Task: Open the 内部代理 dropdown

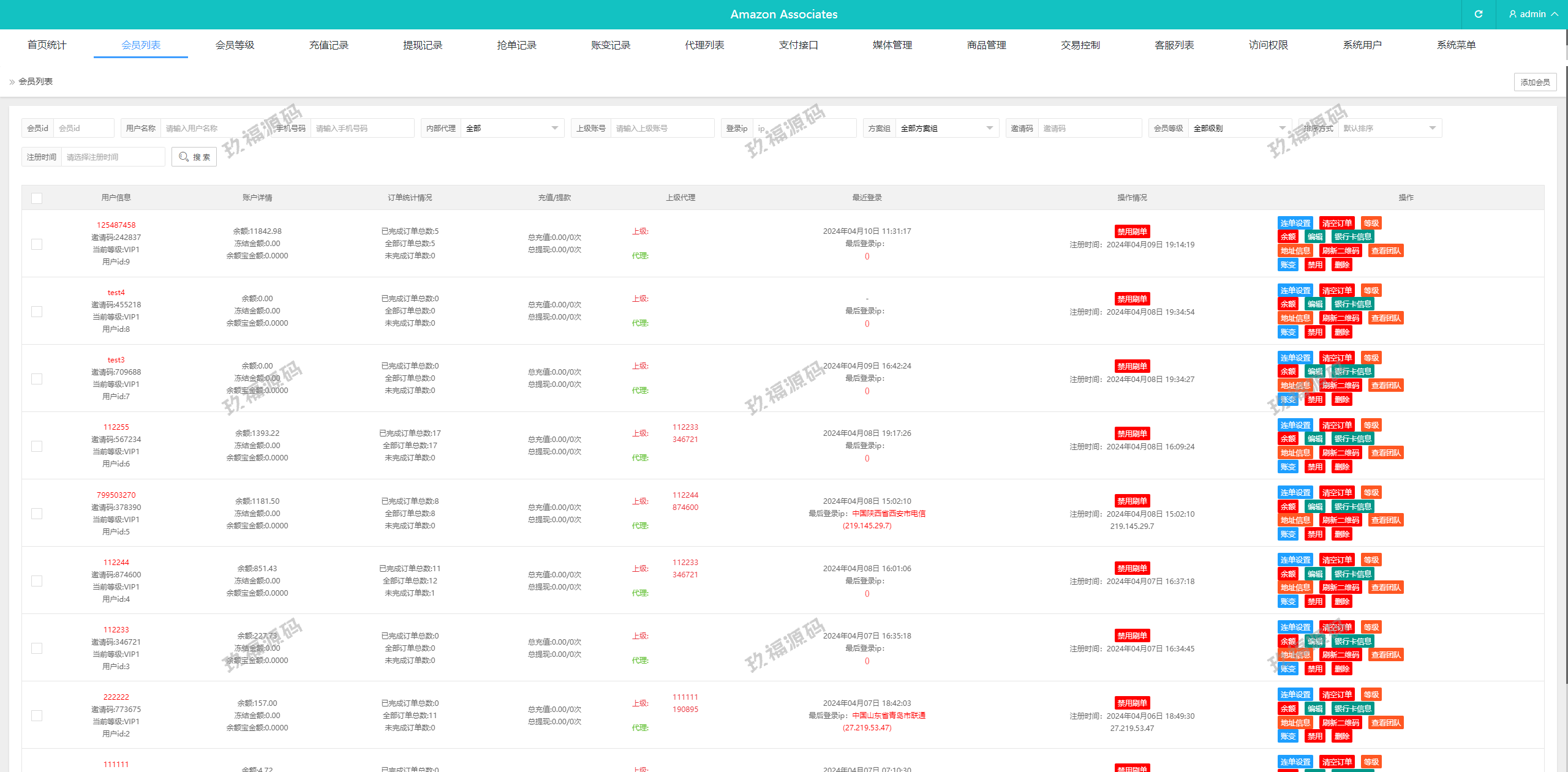Action: coord(511,129)
